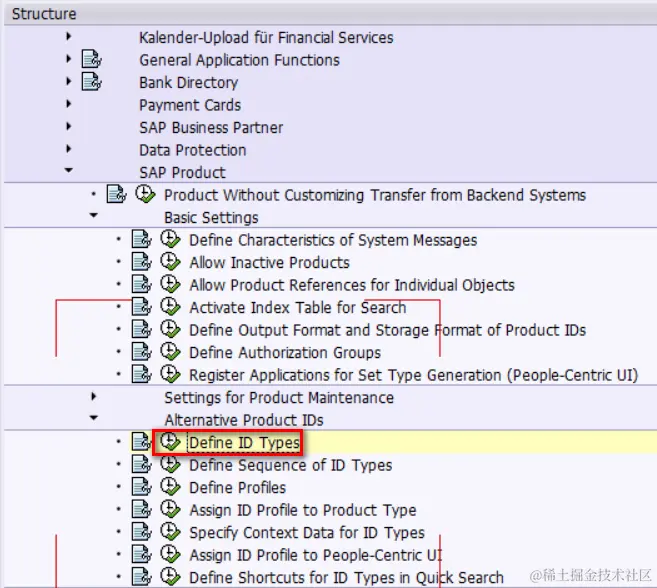
Task: Collapse SAP Product node
Action: [69, 170]
